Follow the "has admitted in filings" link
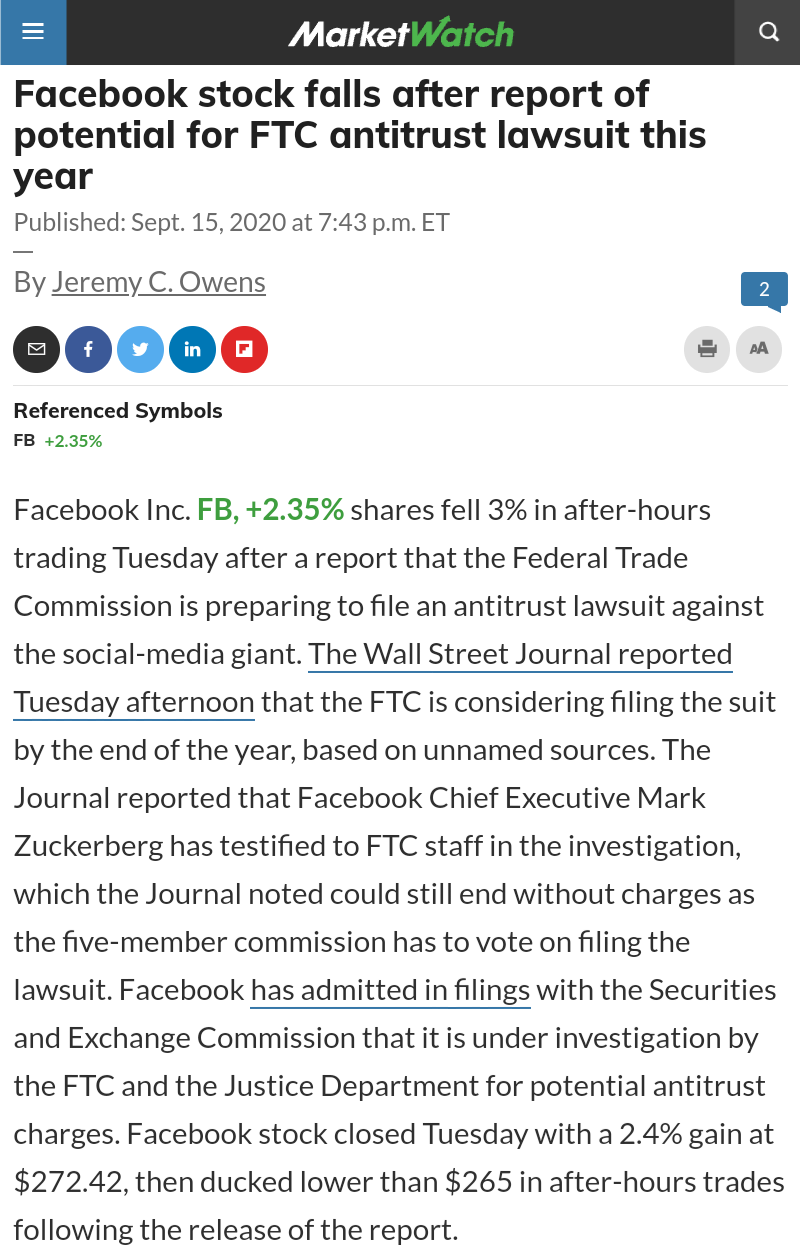Viewport: 800px width, 1245px height. click(390, 990)
